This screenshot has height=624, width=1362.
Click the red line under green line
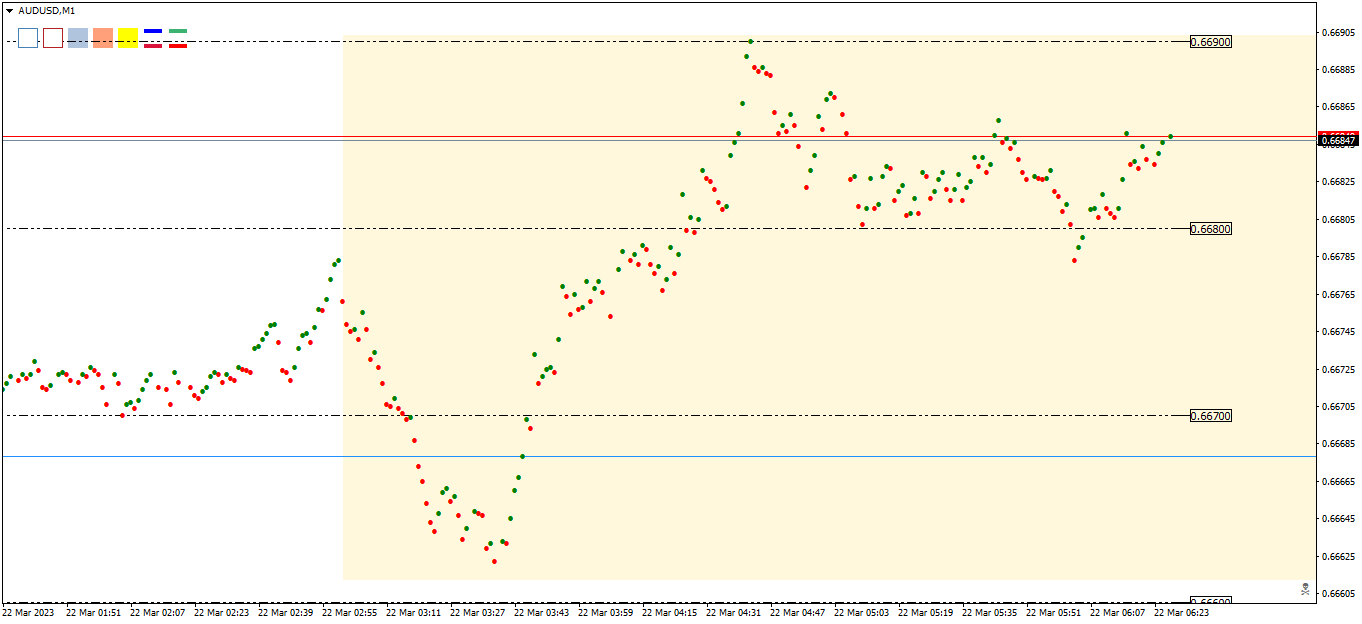point(178,45)
